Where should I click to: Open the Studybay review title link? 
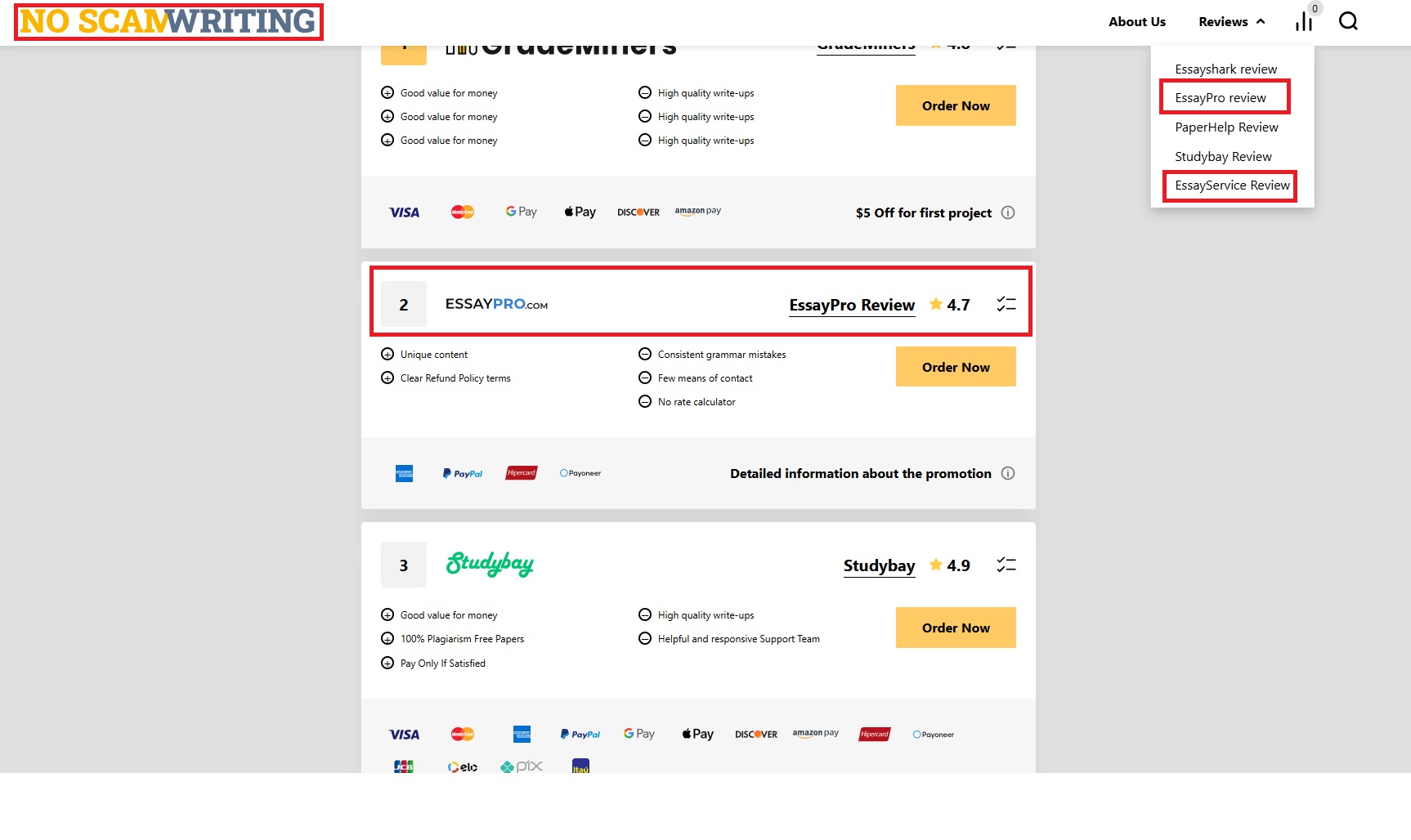(x=879, y=565)
